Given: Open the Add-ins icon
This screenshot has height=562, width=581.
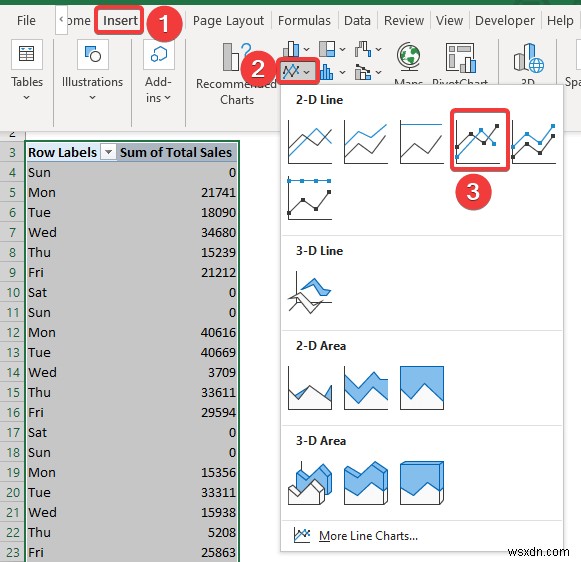Looking at the screenshot, I should [159, 54].
